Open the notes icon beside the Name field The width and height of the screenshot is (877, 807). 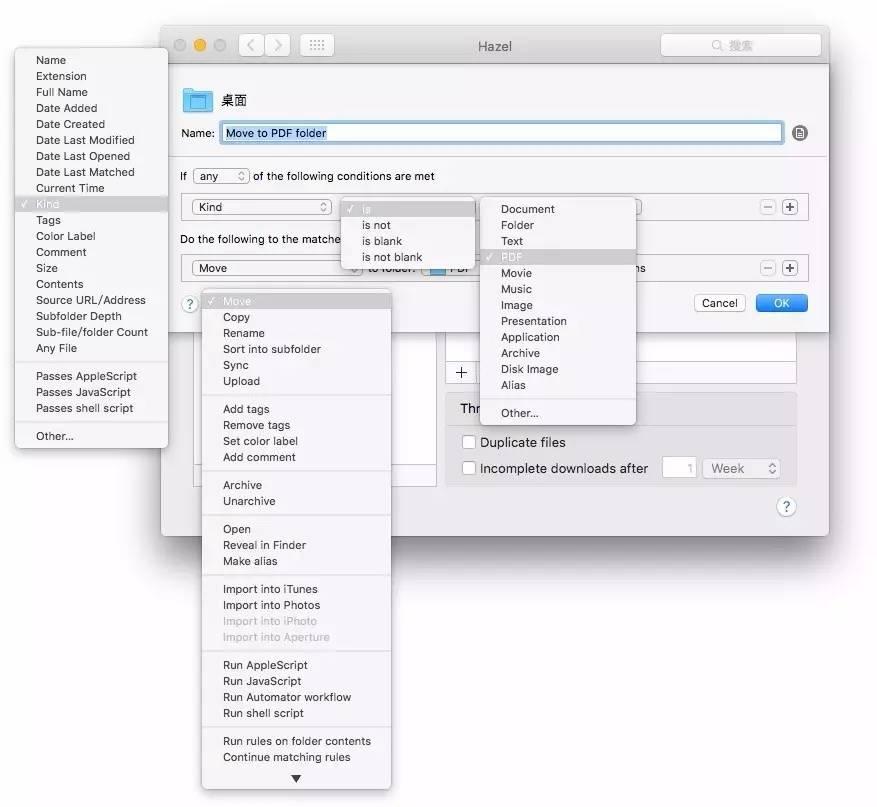[799, 133]
